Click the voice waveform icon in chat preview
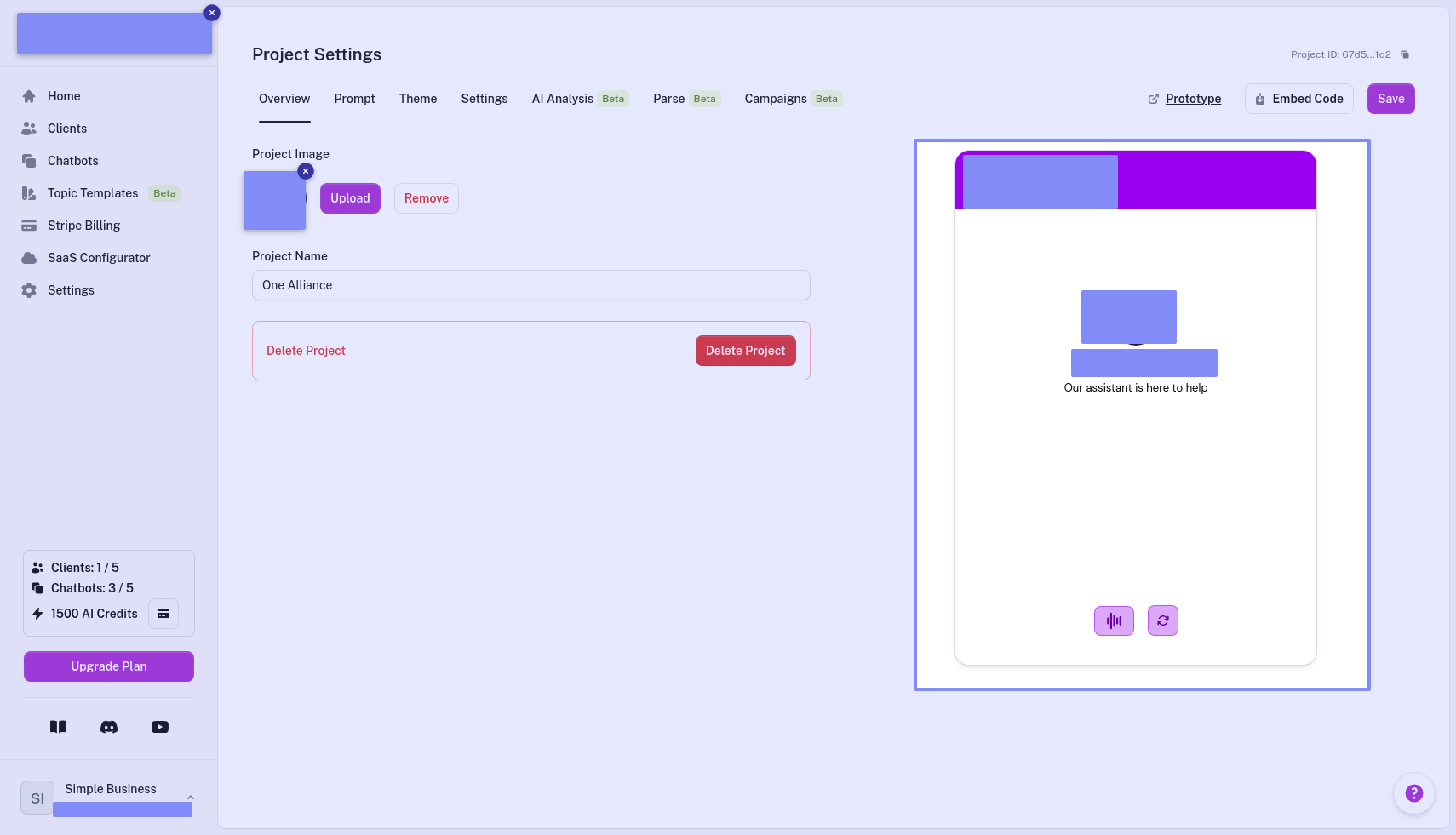The image size is (1456, 835). [1114, 621]
